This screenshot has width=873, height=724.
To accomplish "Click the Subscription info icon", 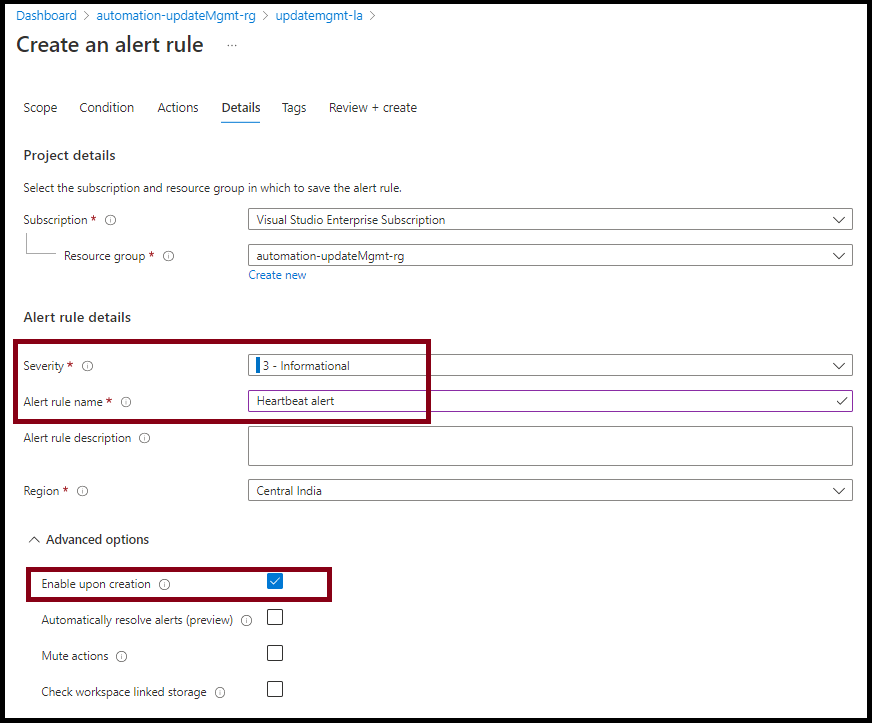I will [x=110, y=220].
